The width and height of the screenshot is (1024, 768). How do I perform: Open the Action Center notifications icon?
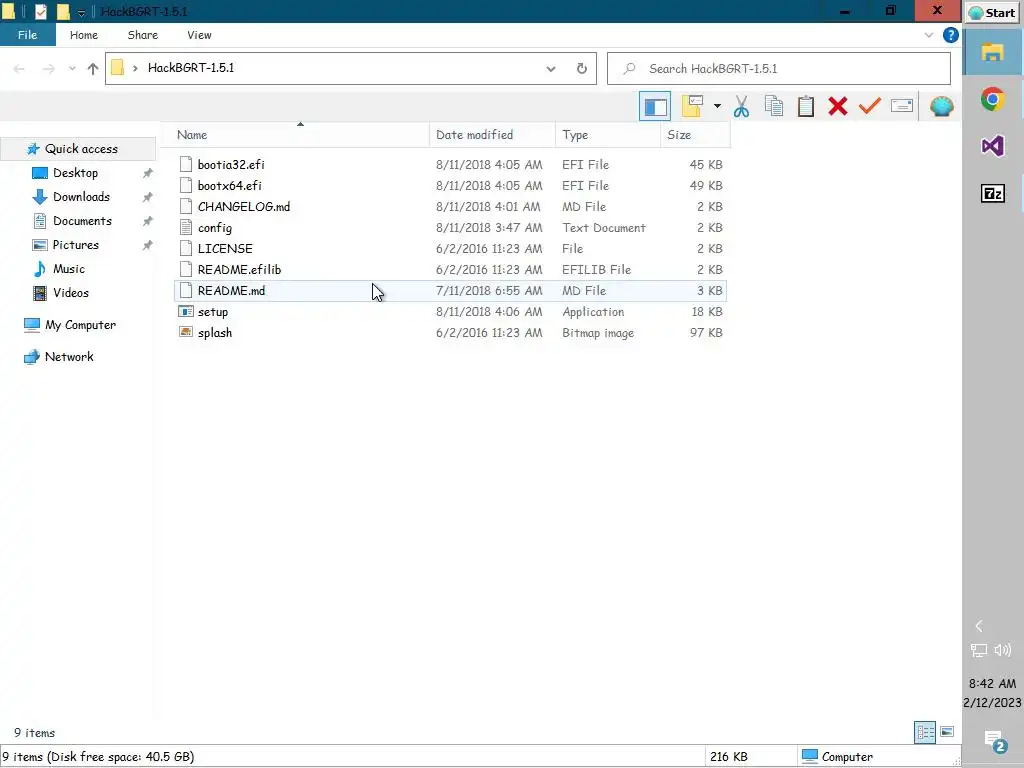996,741
